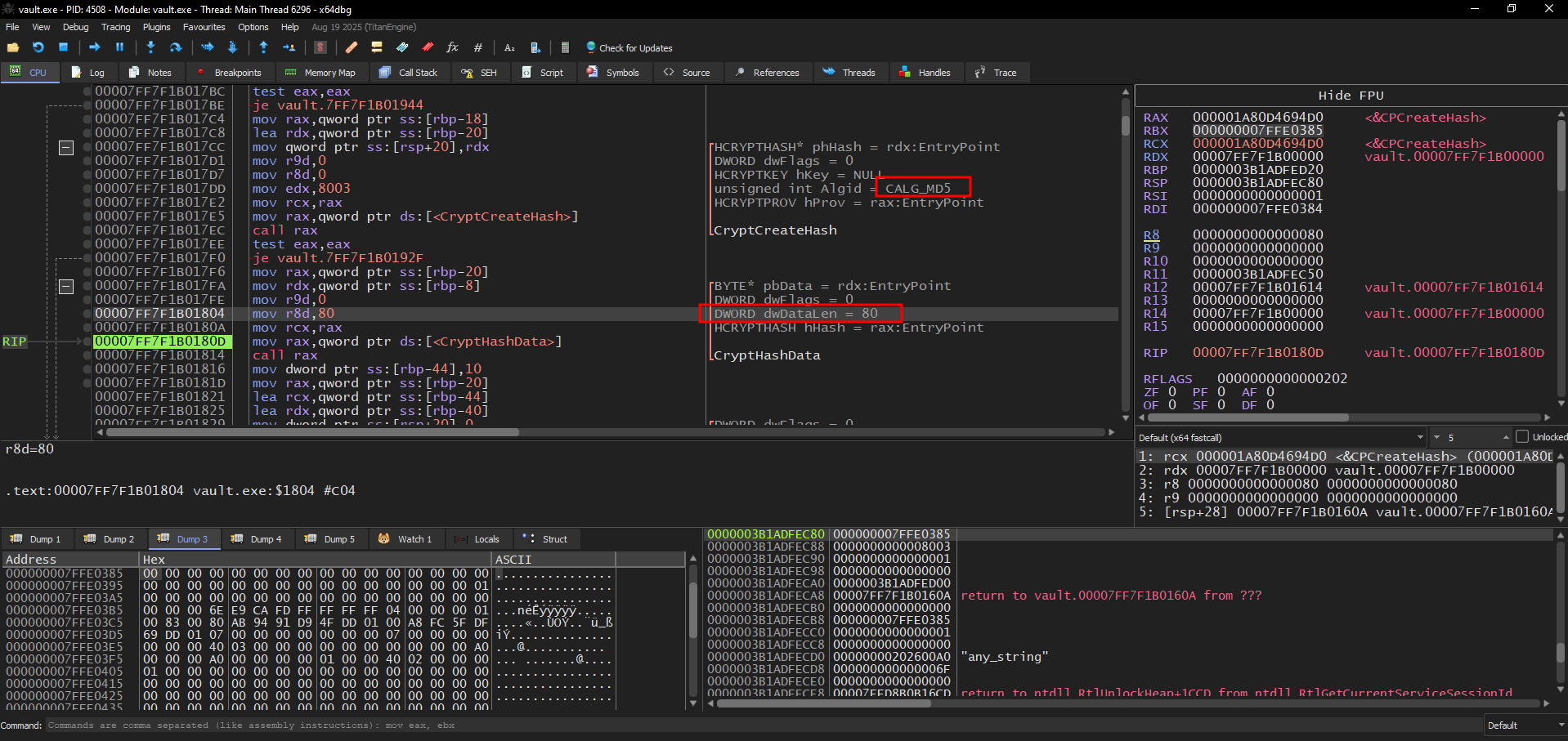Restart the debuggee with the restart icon

click(x=38, y=47)
